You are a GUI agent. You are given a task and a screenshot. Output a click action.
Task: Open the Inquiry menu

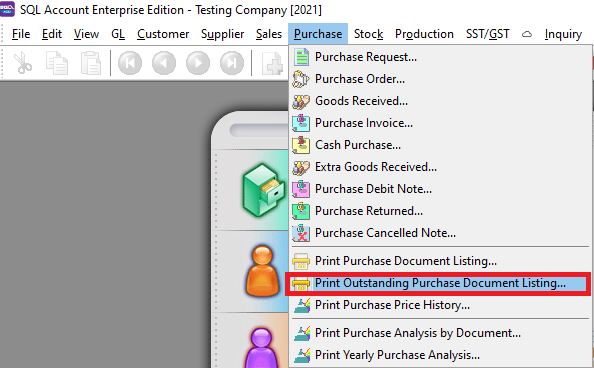(563, 34)
